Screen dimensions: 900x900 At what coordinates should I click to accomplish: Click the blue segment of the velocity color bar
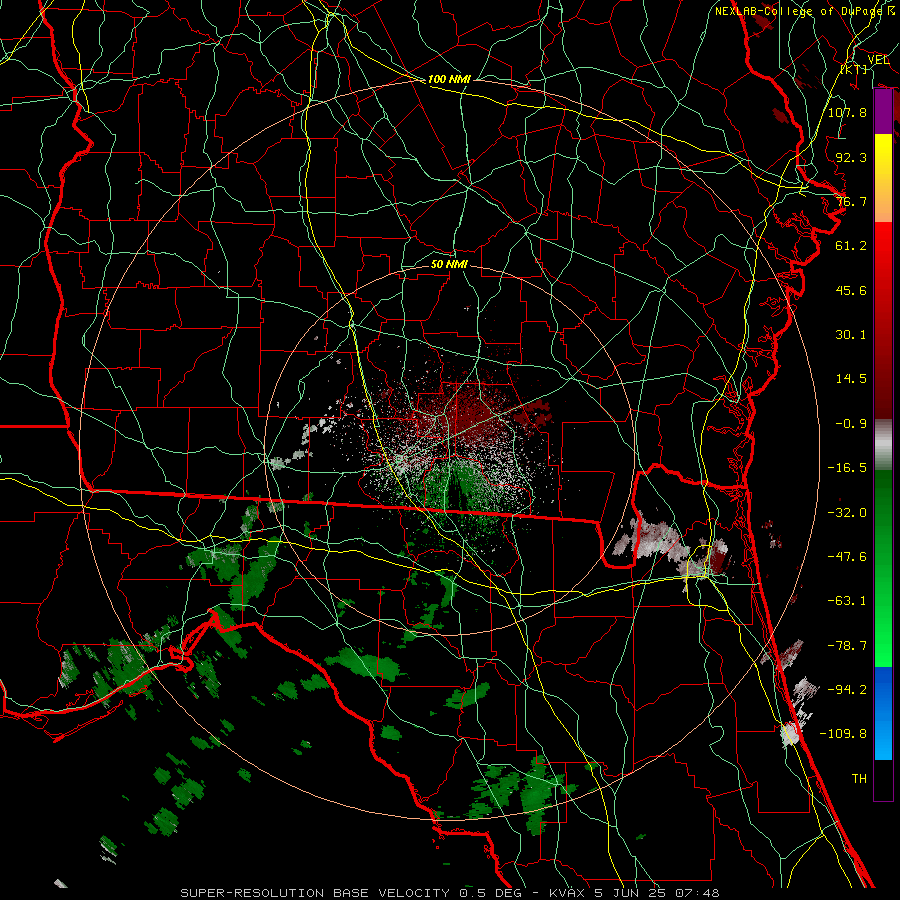point(883,713)
